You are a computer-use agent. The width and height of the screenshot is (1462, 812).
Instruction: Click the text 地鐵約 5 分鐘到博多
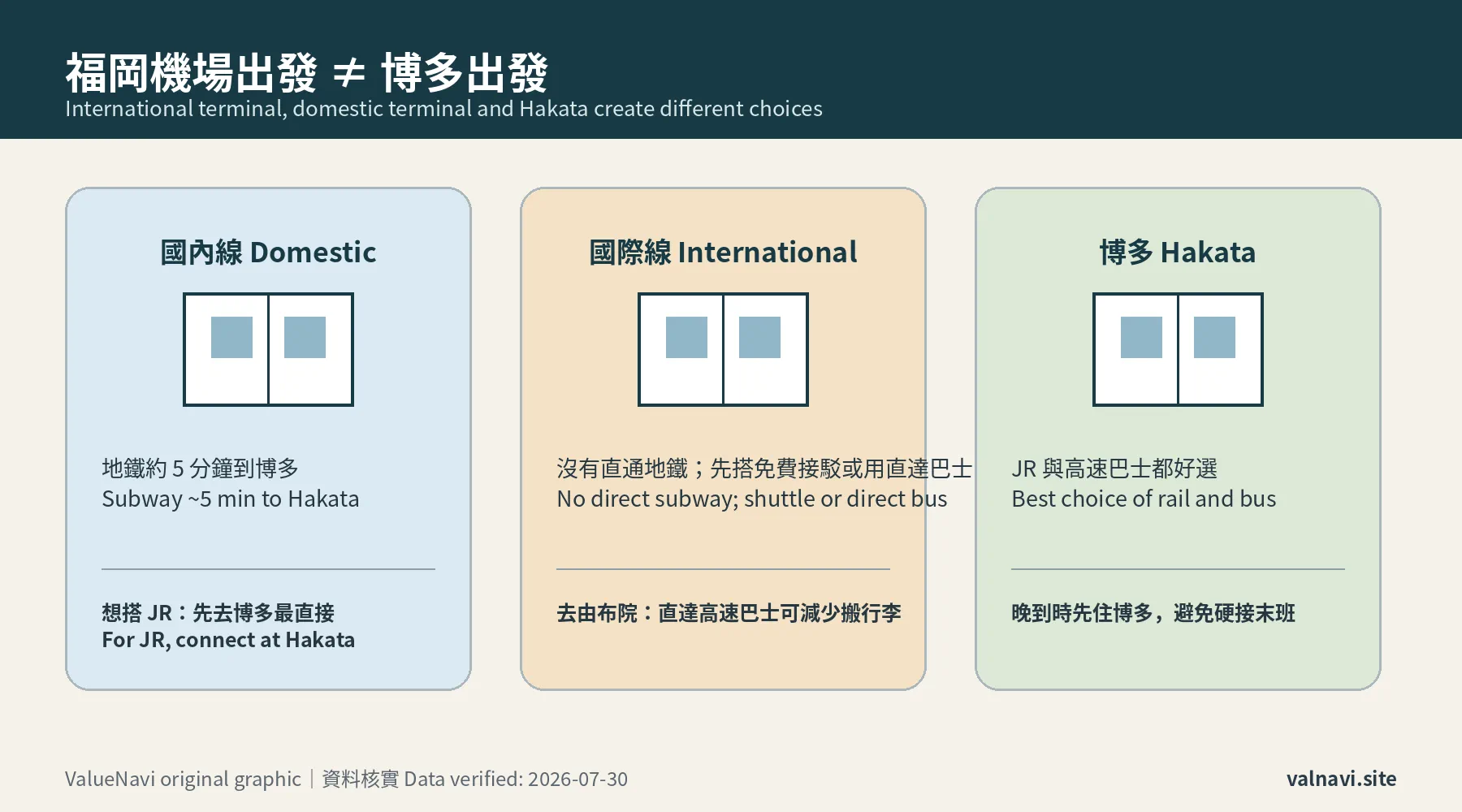pos(201,469)
